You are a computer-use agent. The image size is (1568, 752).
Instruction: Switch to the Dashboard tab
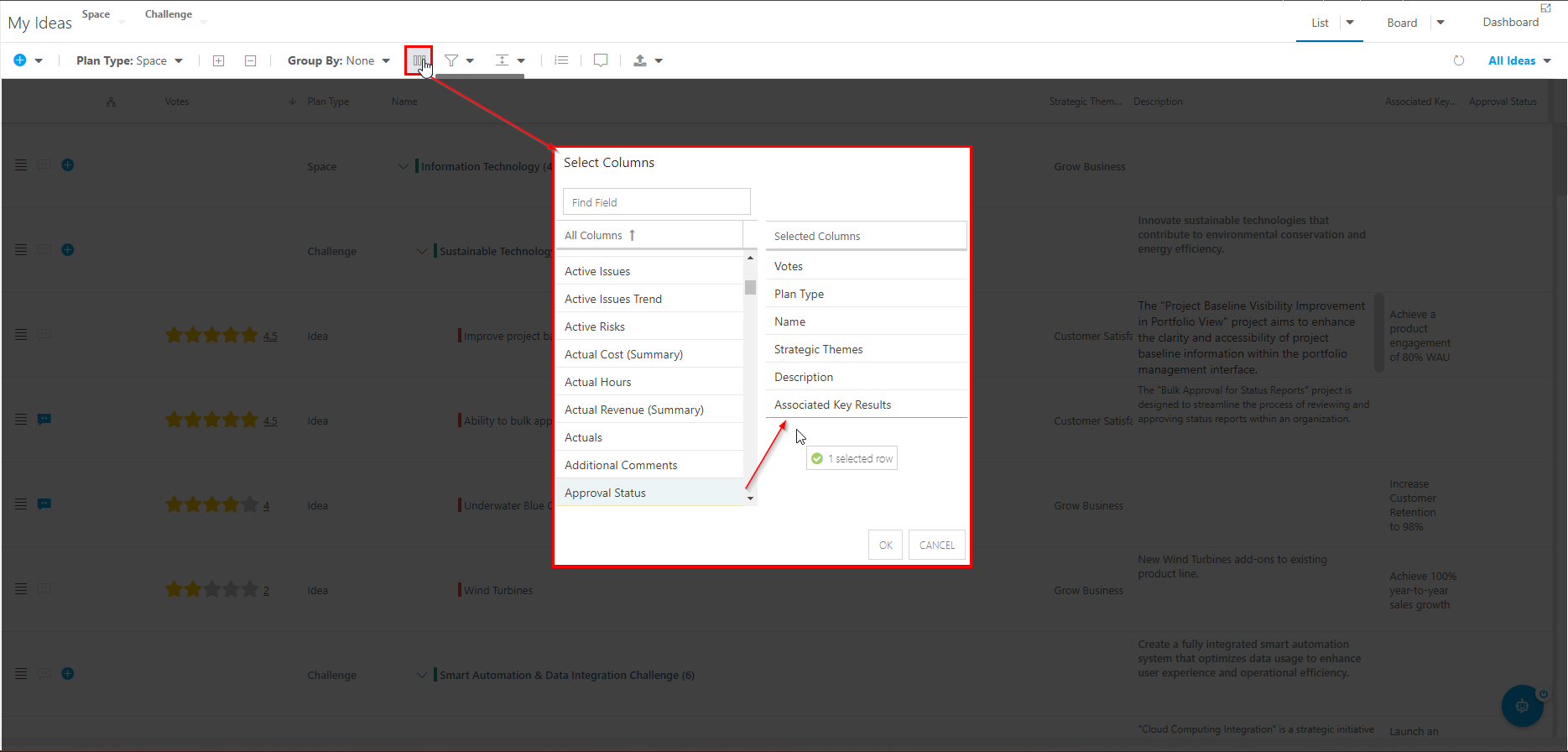click(1510, 22)
